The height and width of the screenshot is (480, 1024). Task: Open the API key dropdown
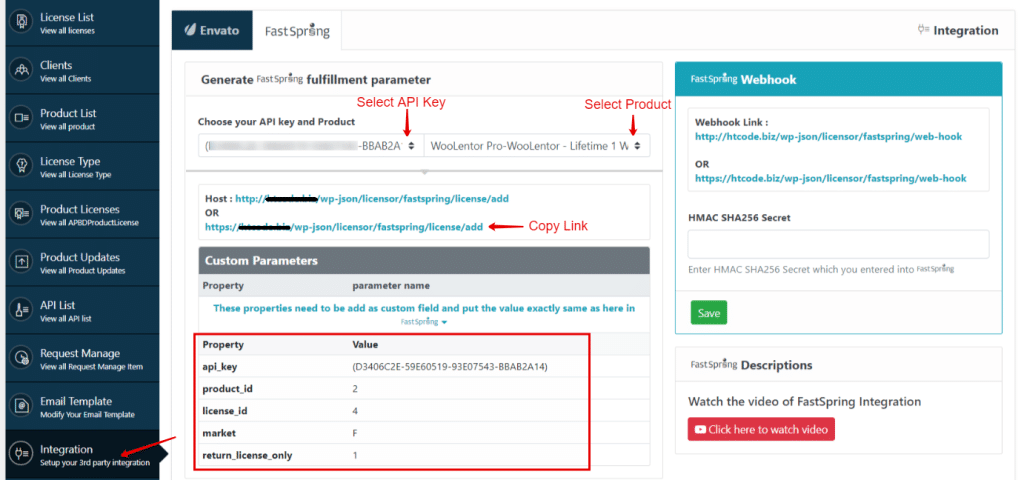(x=310, y=146)
